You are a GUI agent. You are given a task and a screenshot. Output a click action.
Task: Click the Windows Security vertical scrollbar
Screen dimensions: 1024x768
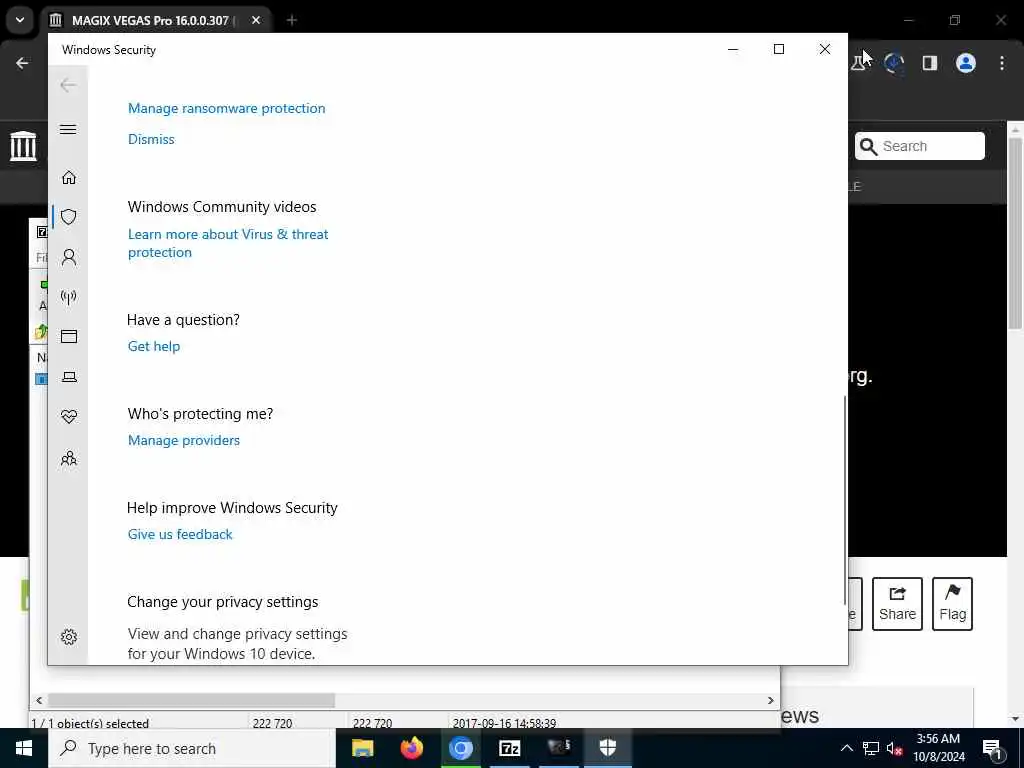tap(845, 500)
